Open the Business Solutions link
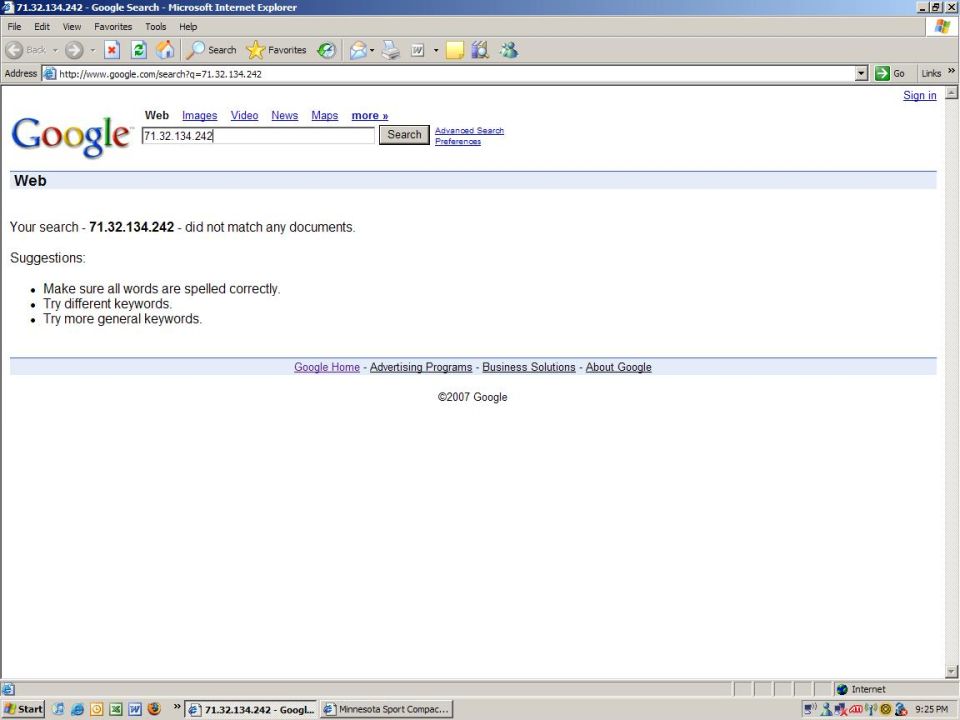The height and width of the screenshot is (720, 960). [529, 367]
